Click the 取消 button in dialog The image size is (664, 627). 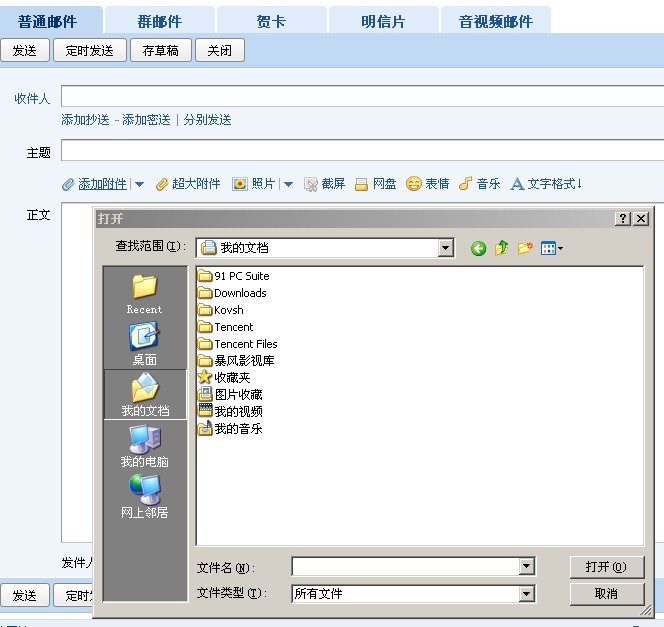[x=606, y=594]
